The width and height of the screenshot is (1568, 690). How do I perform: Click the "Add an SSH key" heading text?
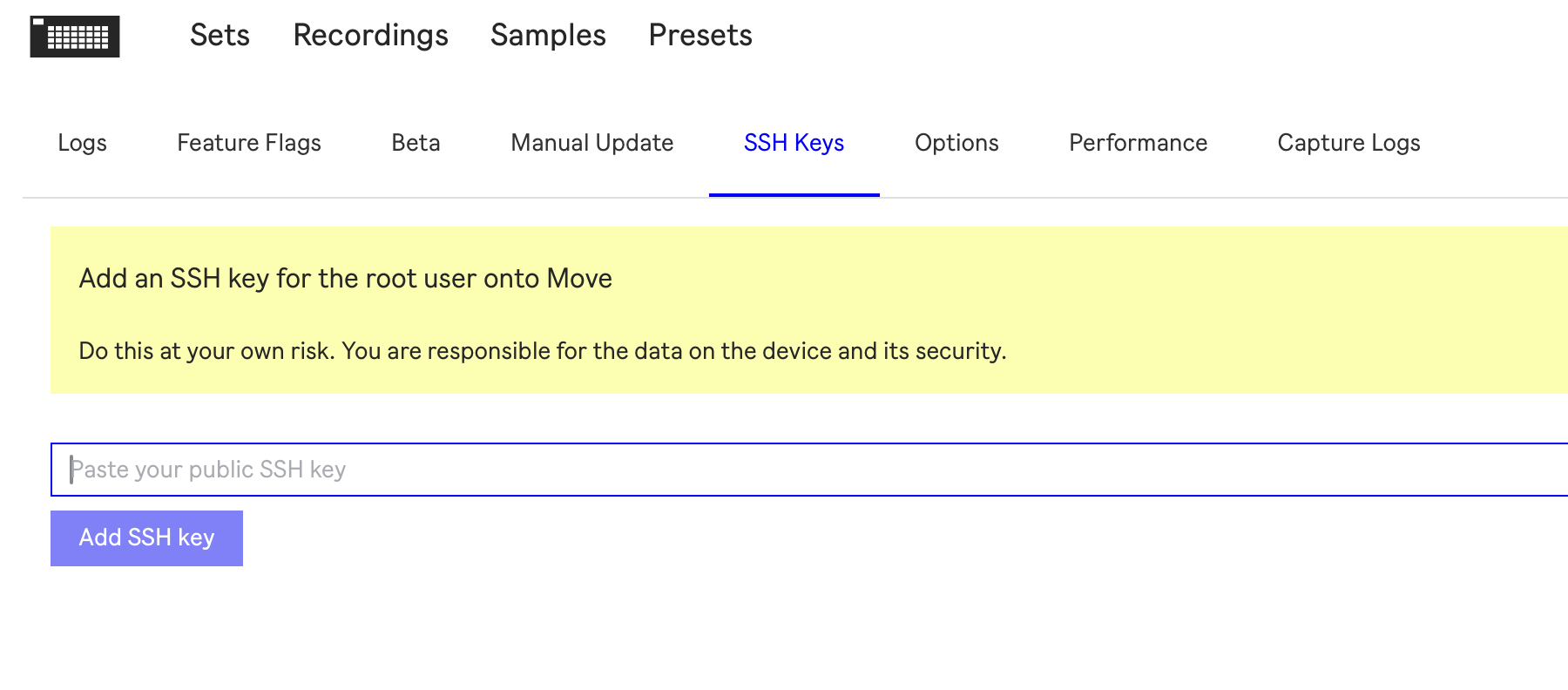(345, 279)
